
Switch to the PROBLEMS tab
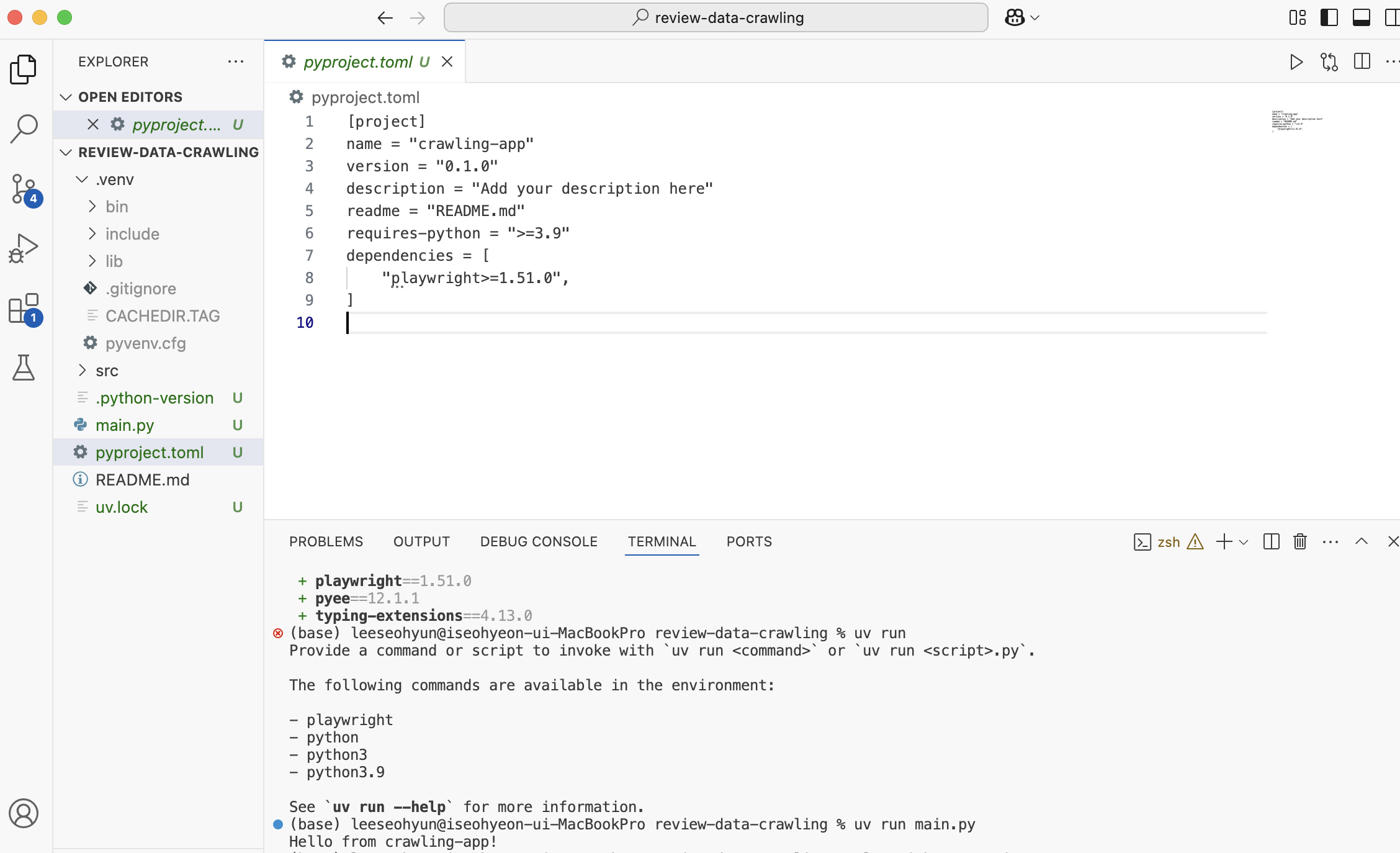(x=326, y=541)
